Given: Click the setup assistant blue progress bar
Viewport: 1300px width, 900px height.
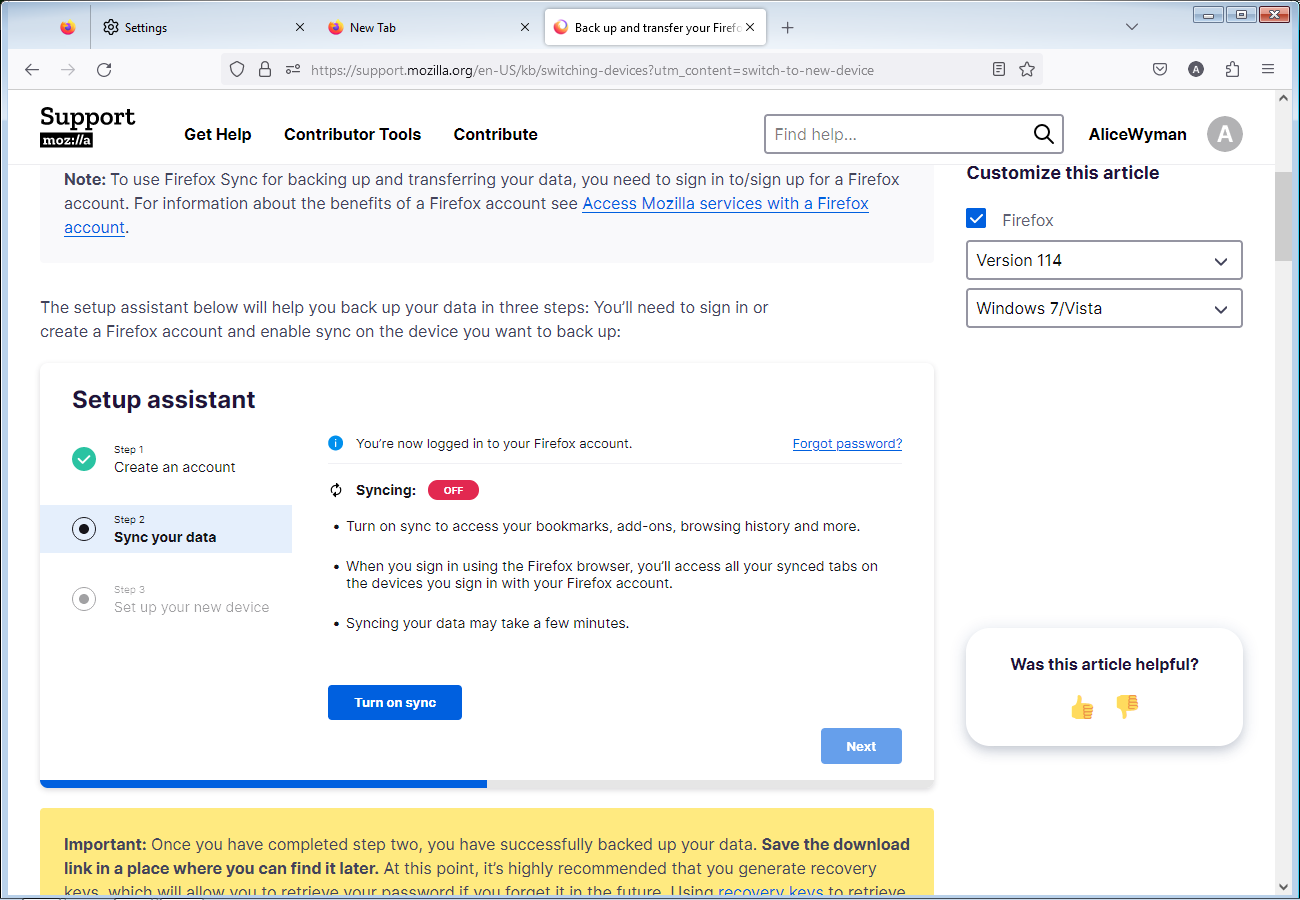Looking at the screenshot, I should (263, 784).
